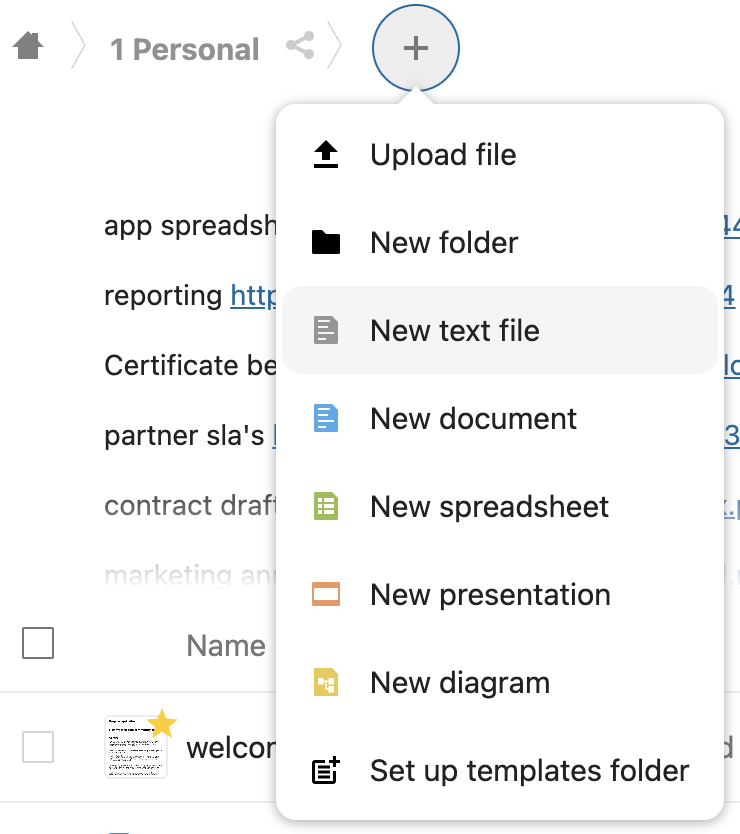Click the blue New document icon

pyautogui.click(x=326, y=418)
